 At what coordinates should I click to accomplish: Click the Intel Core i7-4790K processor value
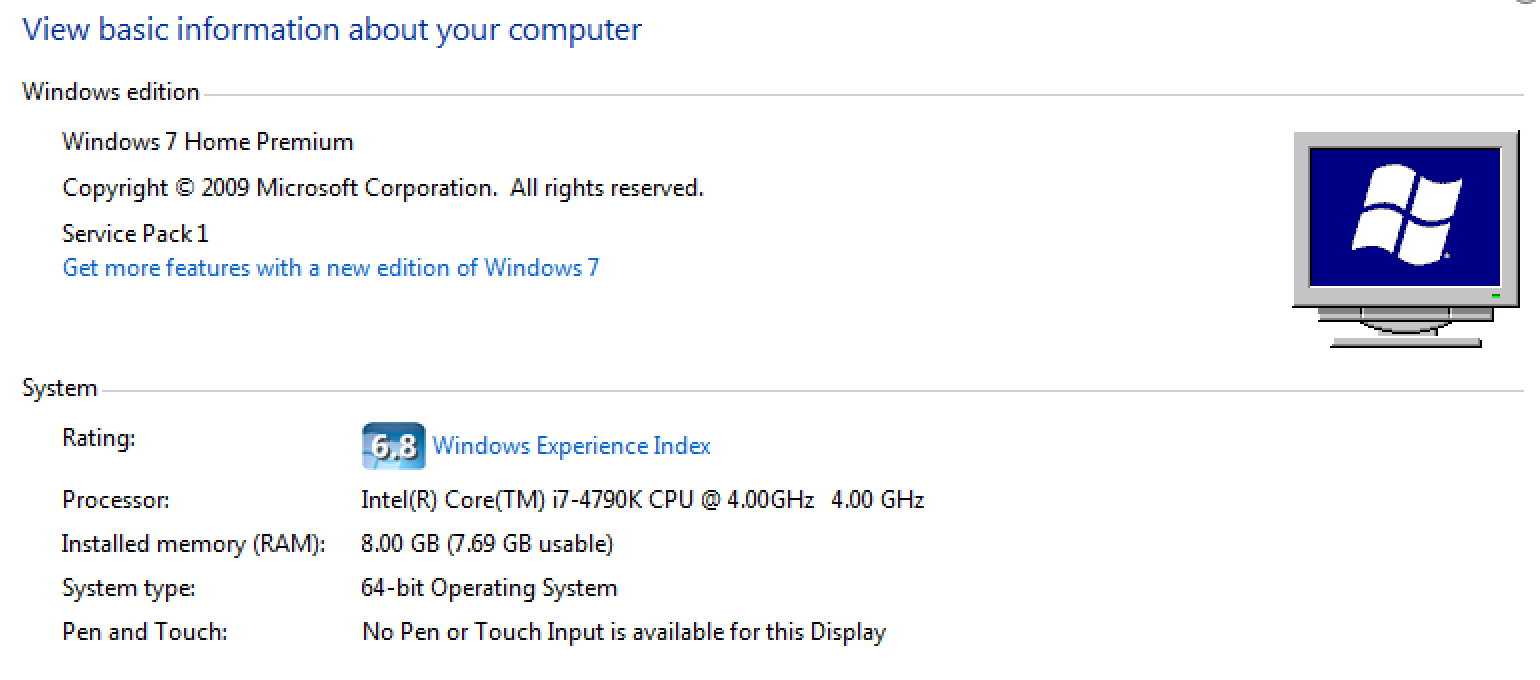[x=641, y=499]
